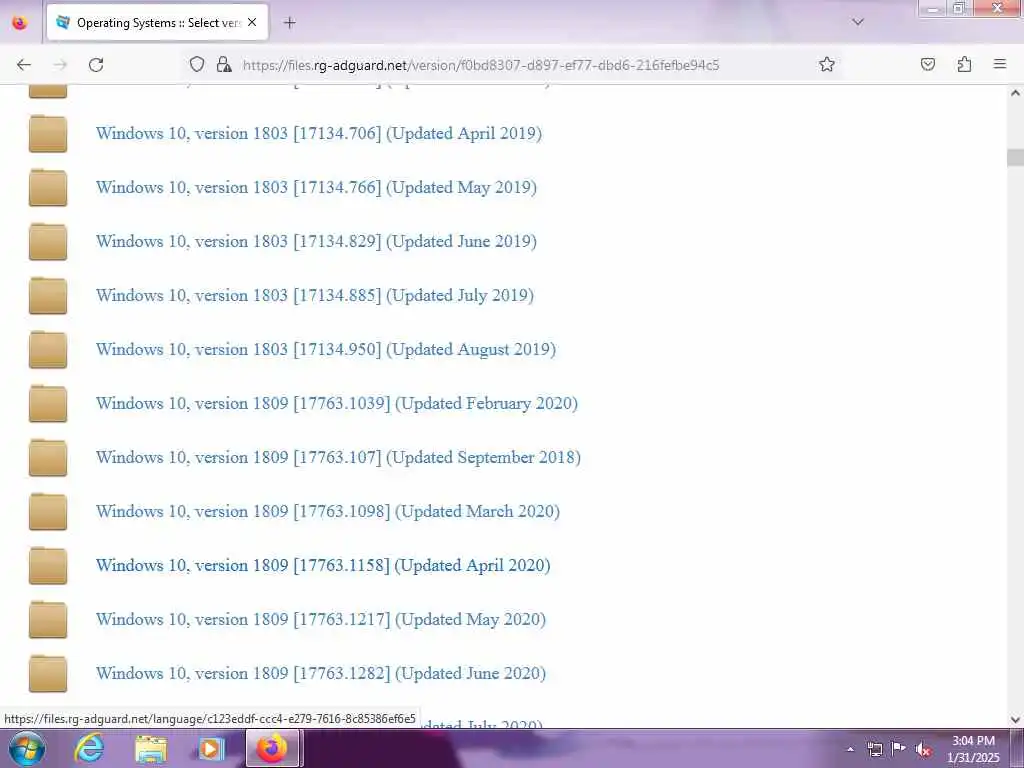Screen dimensions: 1024x768
Task: Click folder icon beside 17134.829 June 2019
Action: [x=48, y=242]
